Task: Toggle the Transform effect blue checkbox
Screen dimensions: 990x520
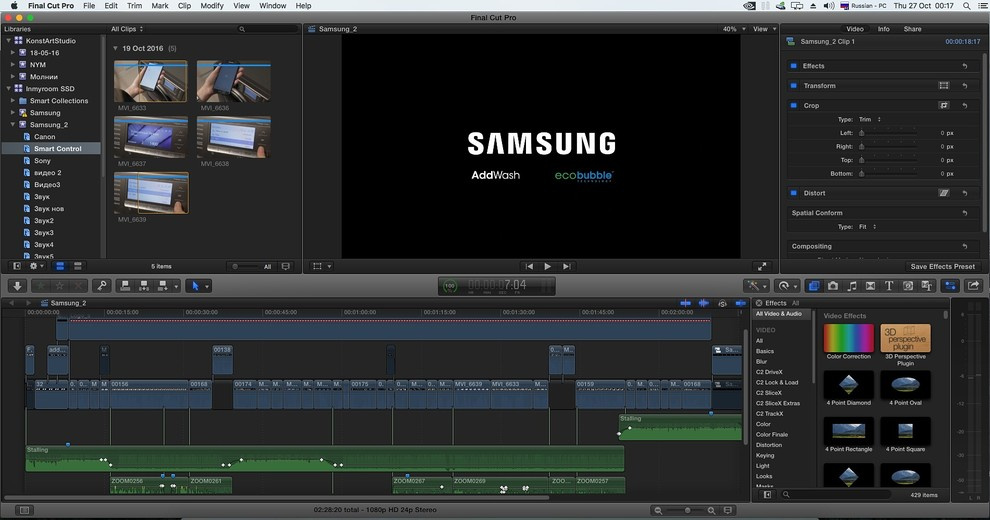Action: coord(794,86)
